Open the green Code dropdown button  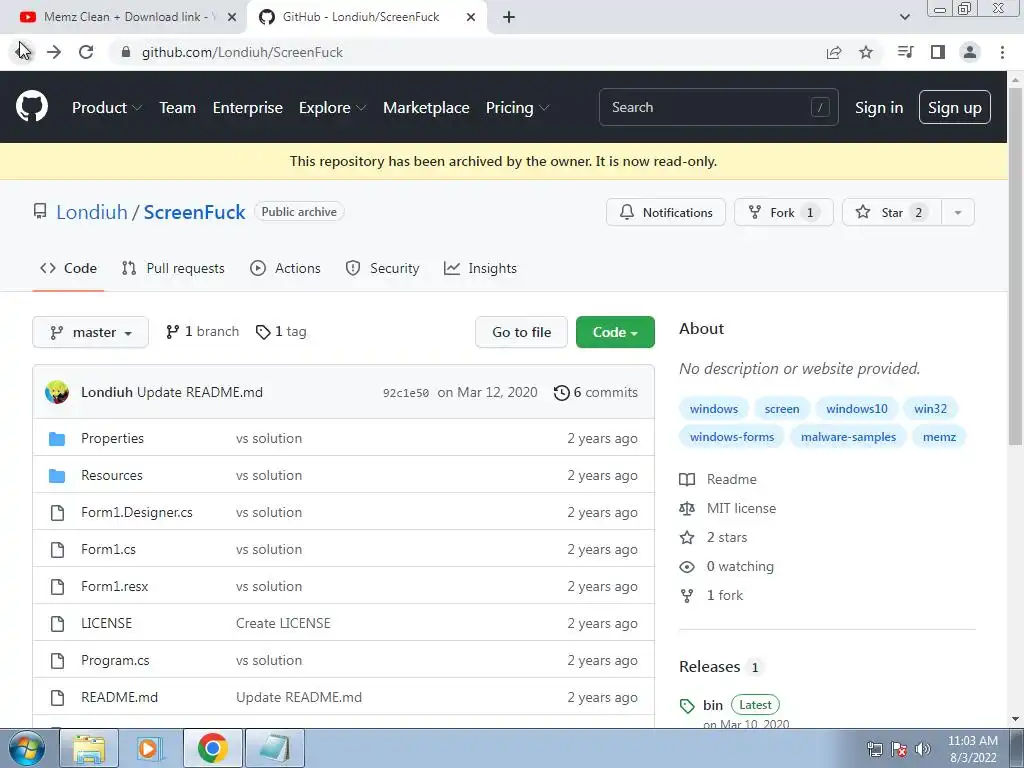[615, 332]
